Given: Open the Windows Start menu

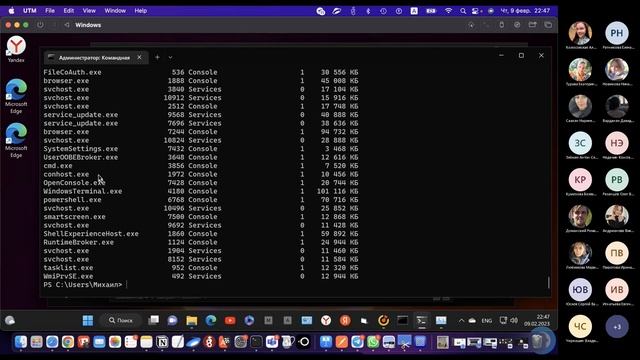Looking at the screenshot, I should pos(88,320).
